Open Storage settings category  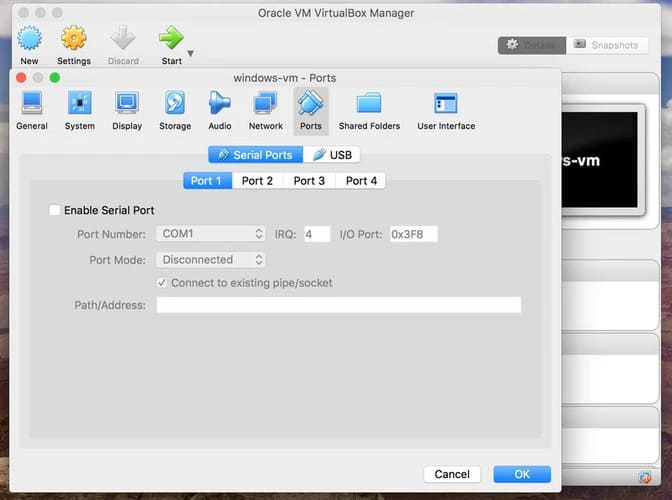click(175, 111)
